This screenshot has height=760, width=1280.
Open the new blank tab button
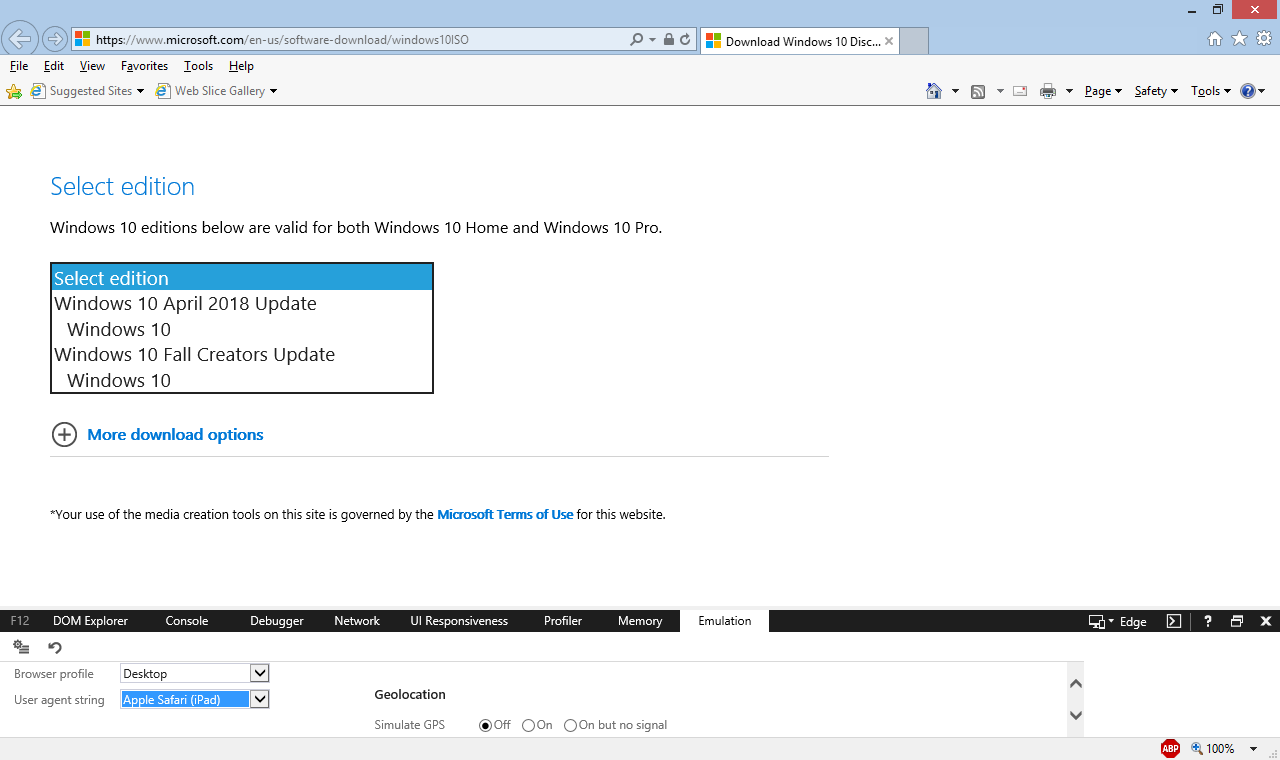coord(915,41)
